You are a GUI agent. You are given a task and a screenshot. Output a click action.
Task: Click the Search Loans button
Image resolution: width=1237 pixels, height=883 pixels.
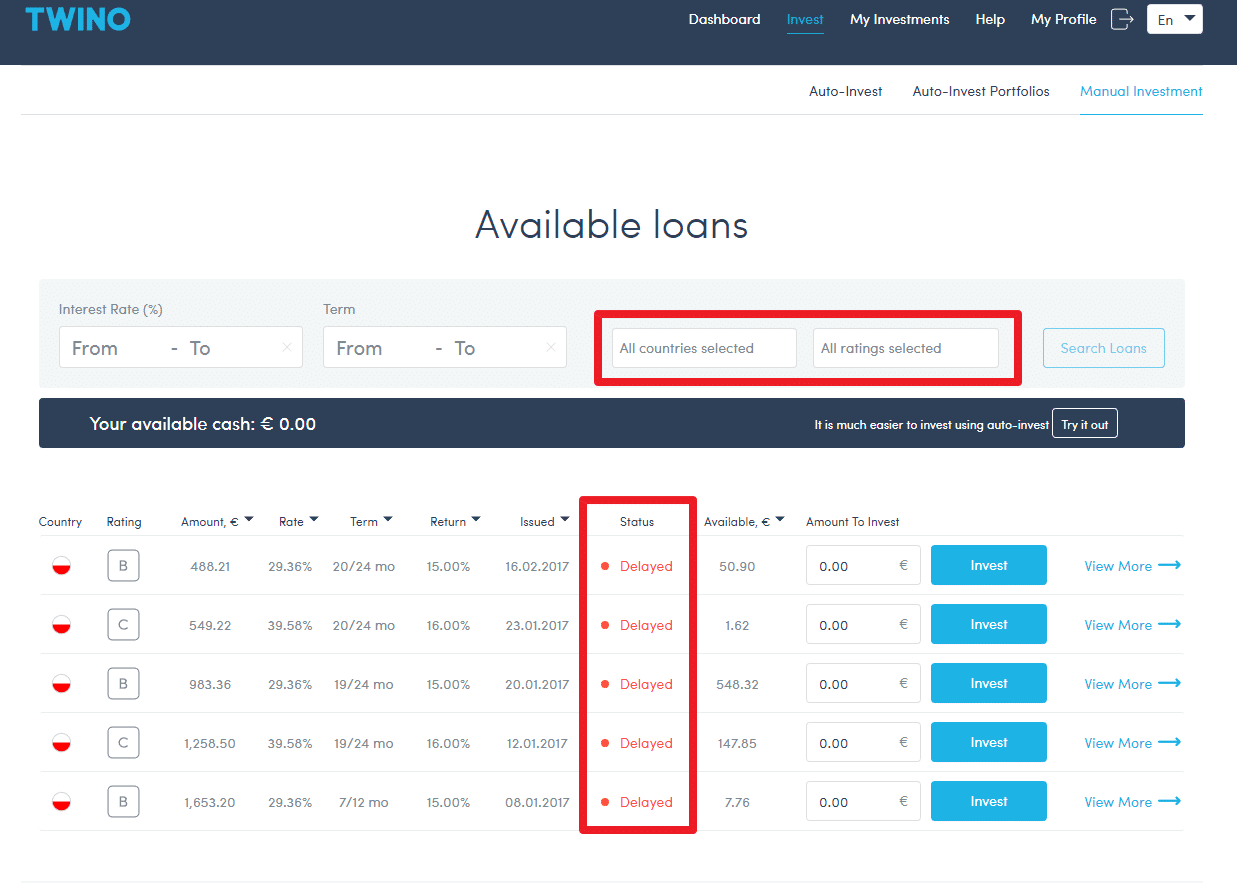coord(1104,348)
